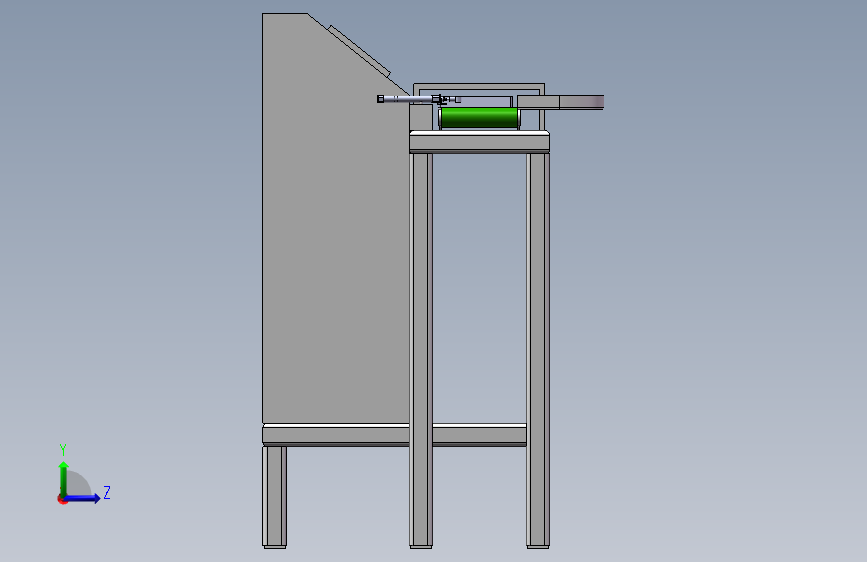
Task: Click the "Z" axis label
Action: pos(107,492)
